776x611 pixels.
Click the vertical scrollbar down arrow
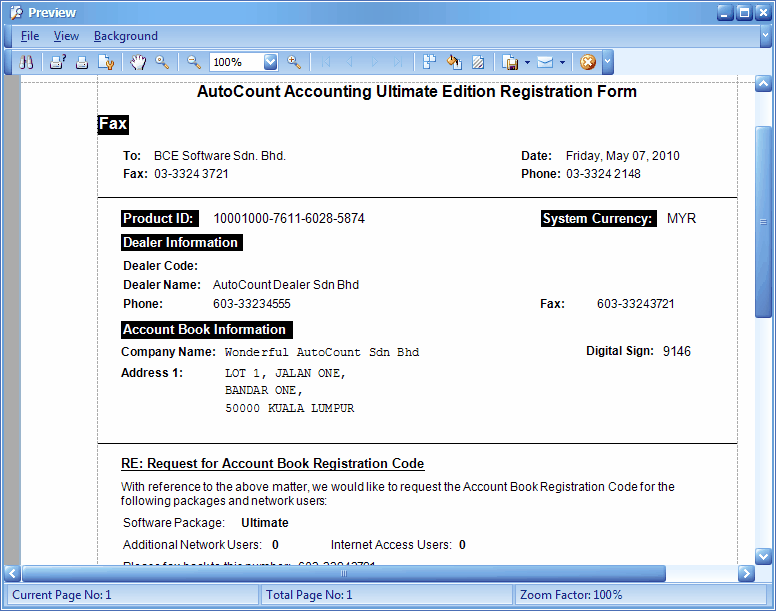pyautogui.click(x=763, y=557)
